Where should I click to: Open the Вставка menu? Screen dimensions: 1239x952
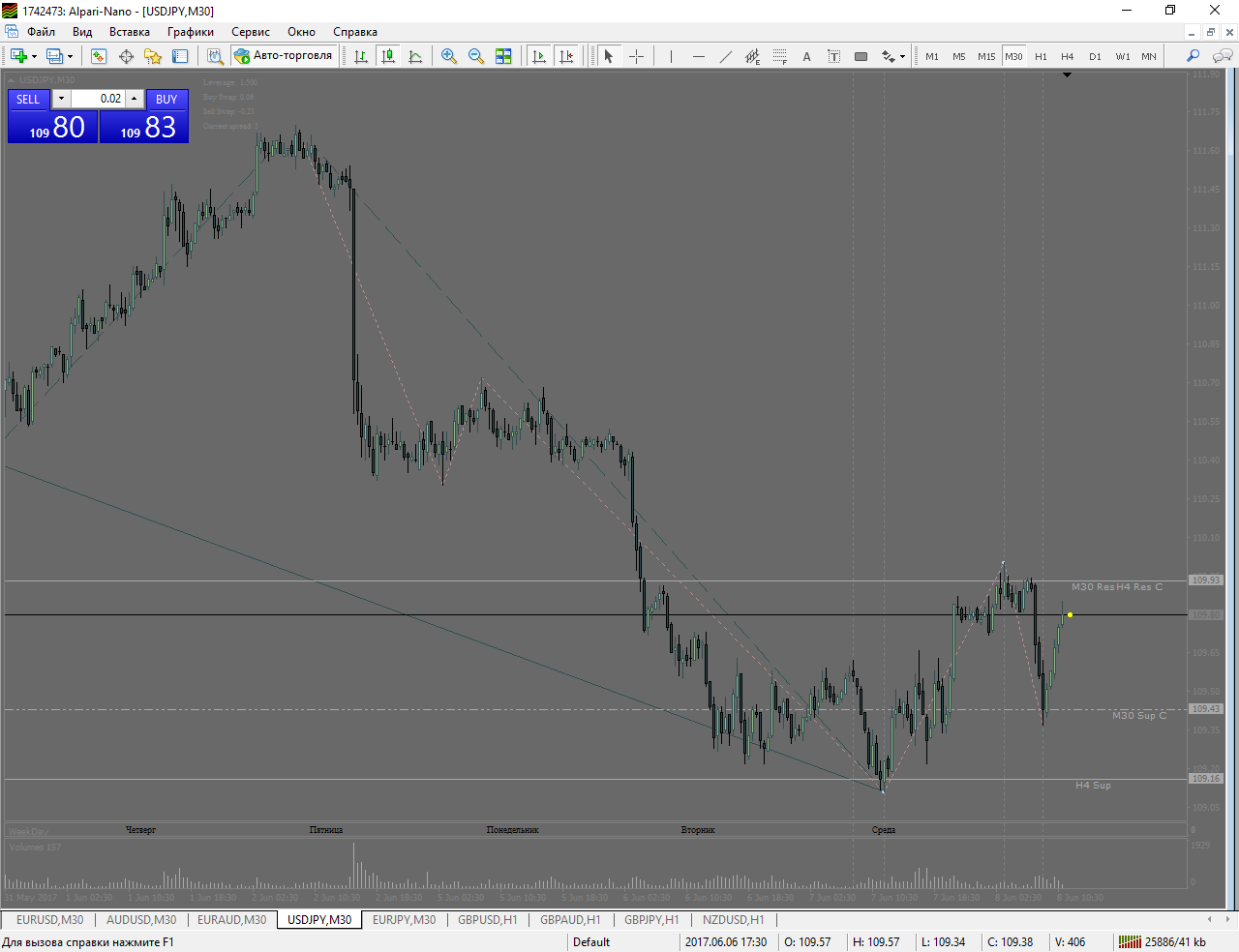tap(130, 32)
